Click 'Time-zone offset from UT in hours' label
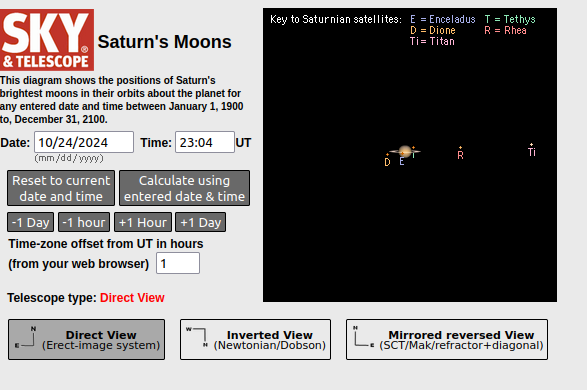Screen dimensions: 587x390 106,244
